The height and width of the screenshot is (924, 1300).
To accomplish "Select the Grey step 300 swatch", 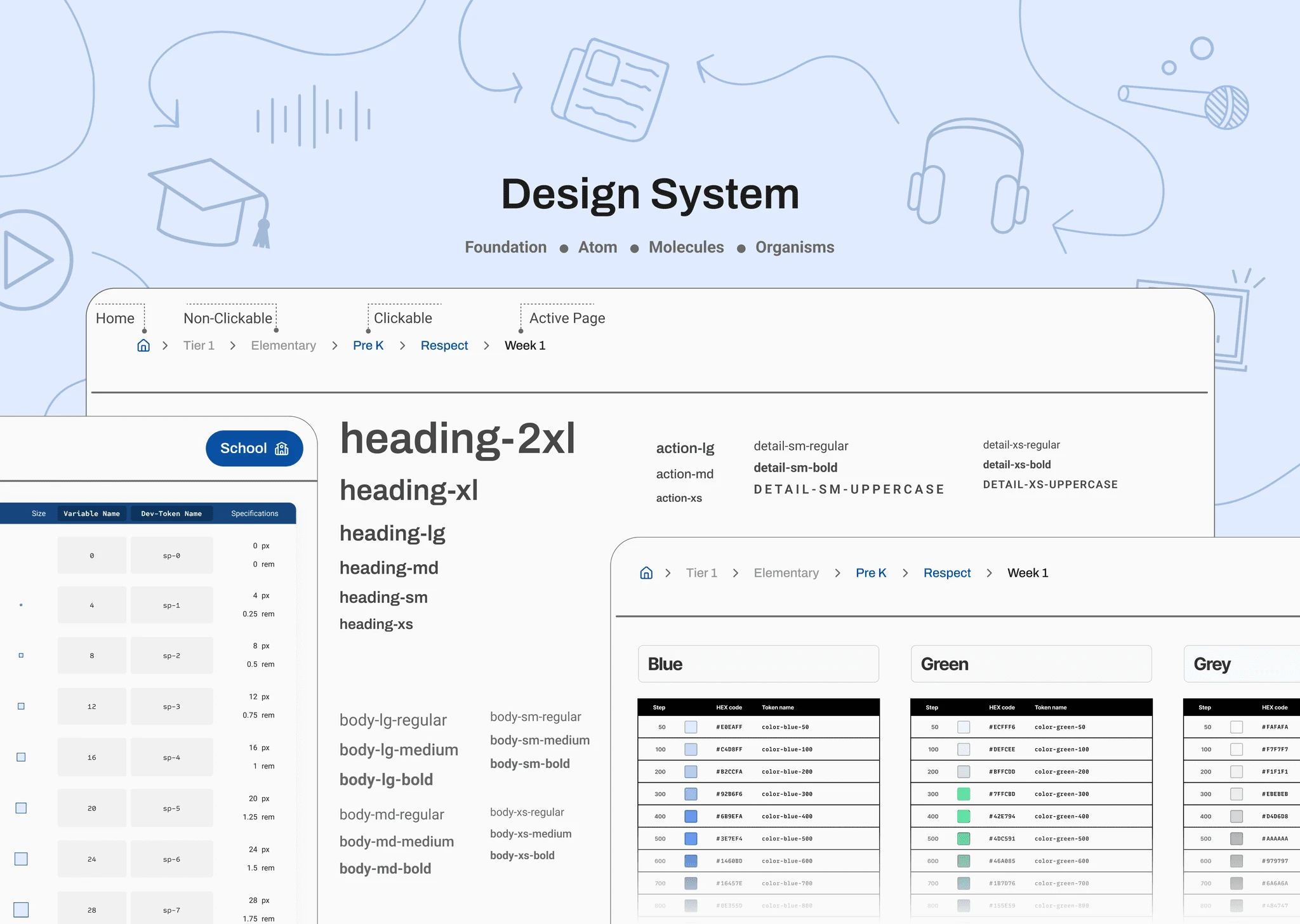I will coord(1237,794).
